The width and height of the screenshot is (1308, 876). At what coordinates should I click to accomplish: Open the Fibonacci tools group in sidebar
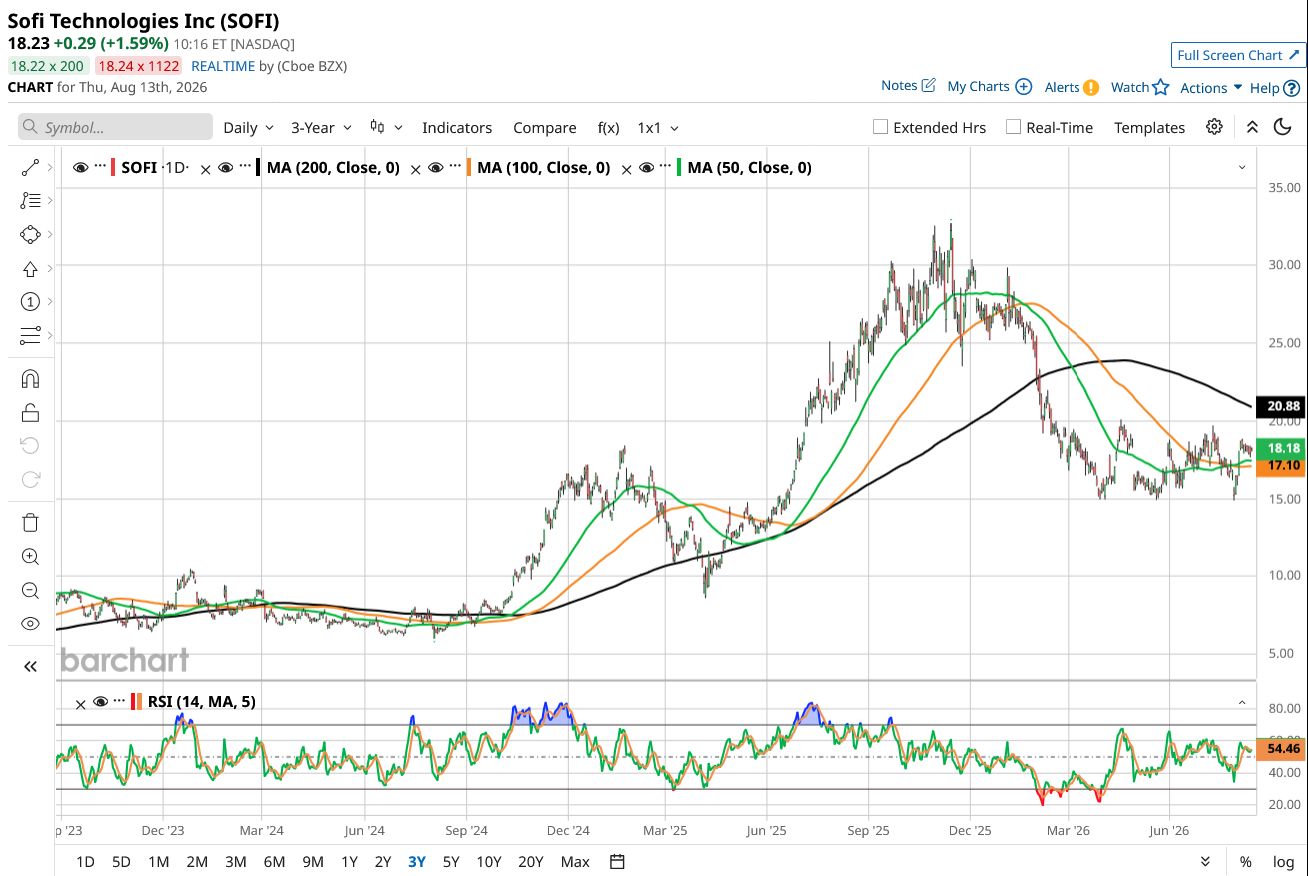pyautogui.click(x=30, y=200)
